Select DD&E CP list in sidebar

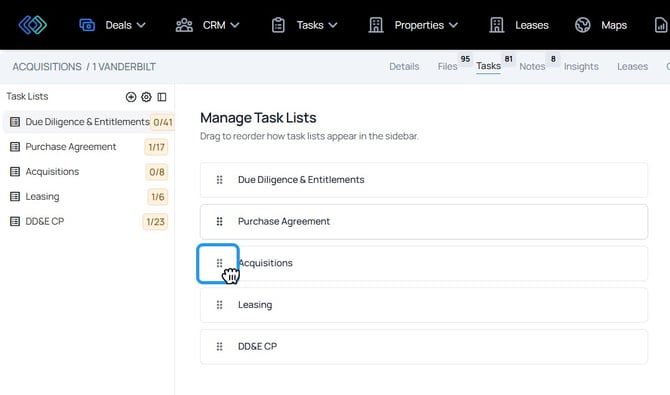pos(44,221)
